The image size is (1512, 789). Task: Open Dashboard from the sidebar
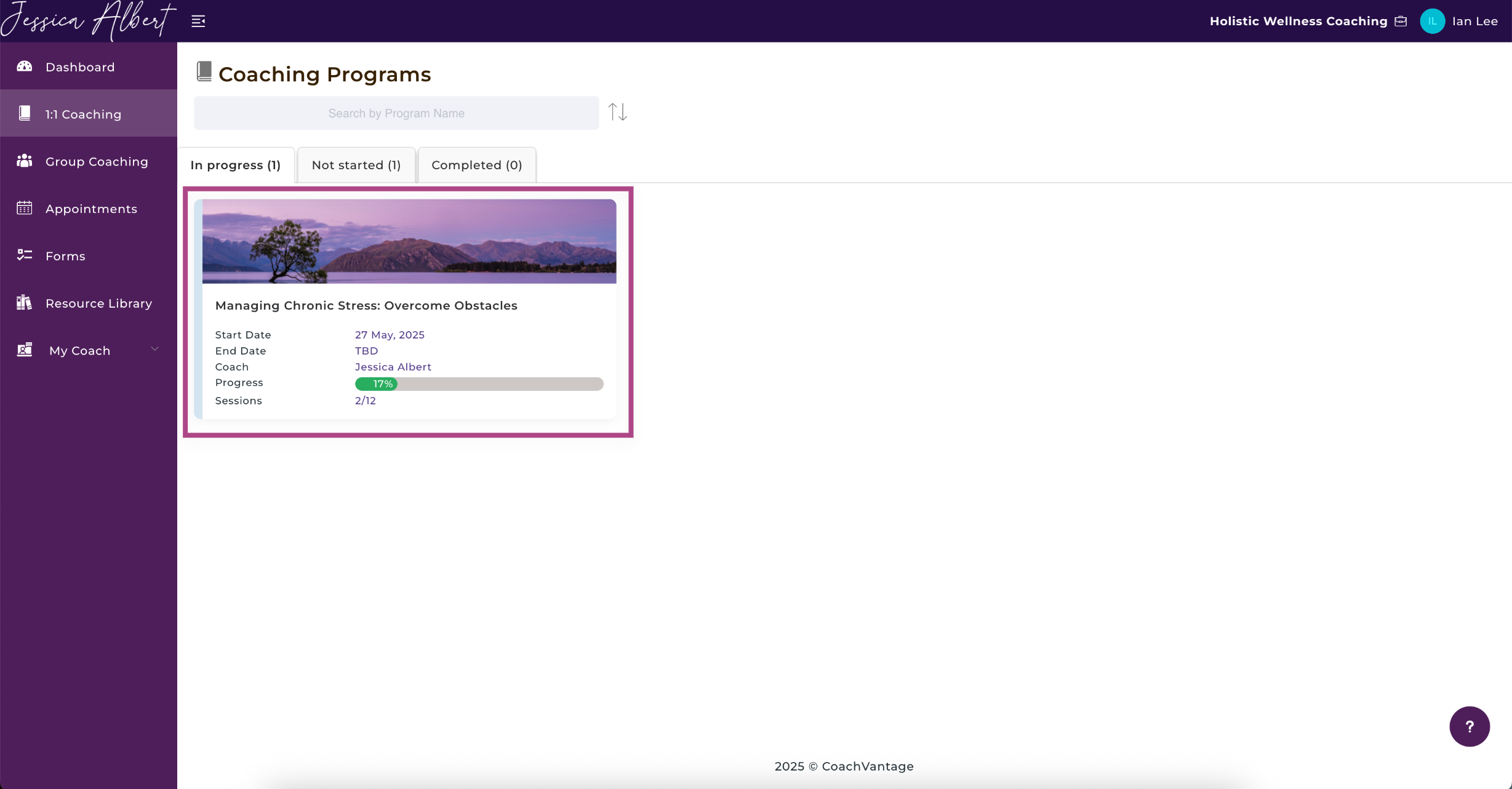[x=89, y=66]
